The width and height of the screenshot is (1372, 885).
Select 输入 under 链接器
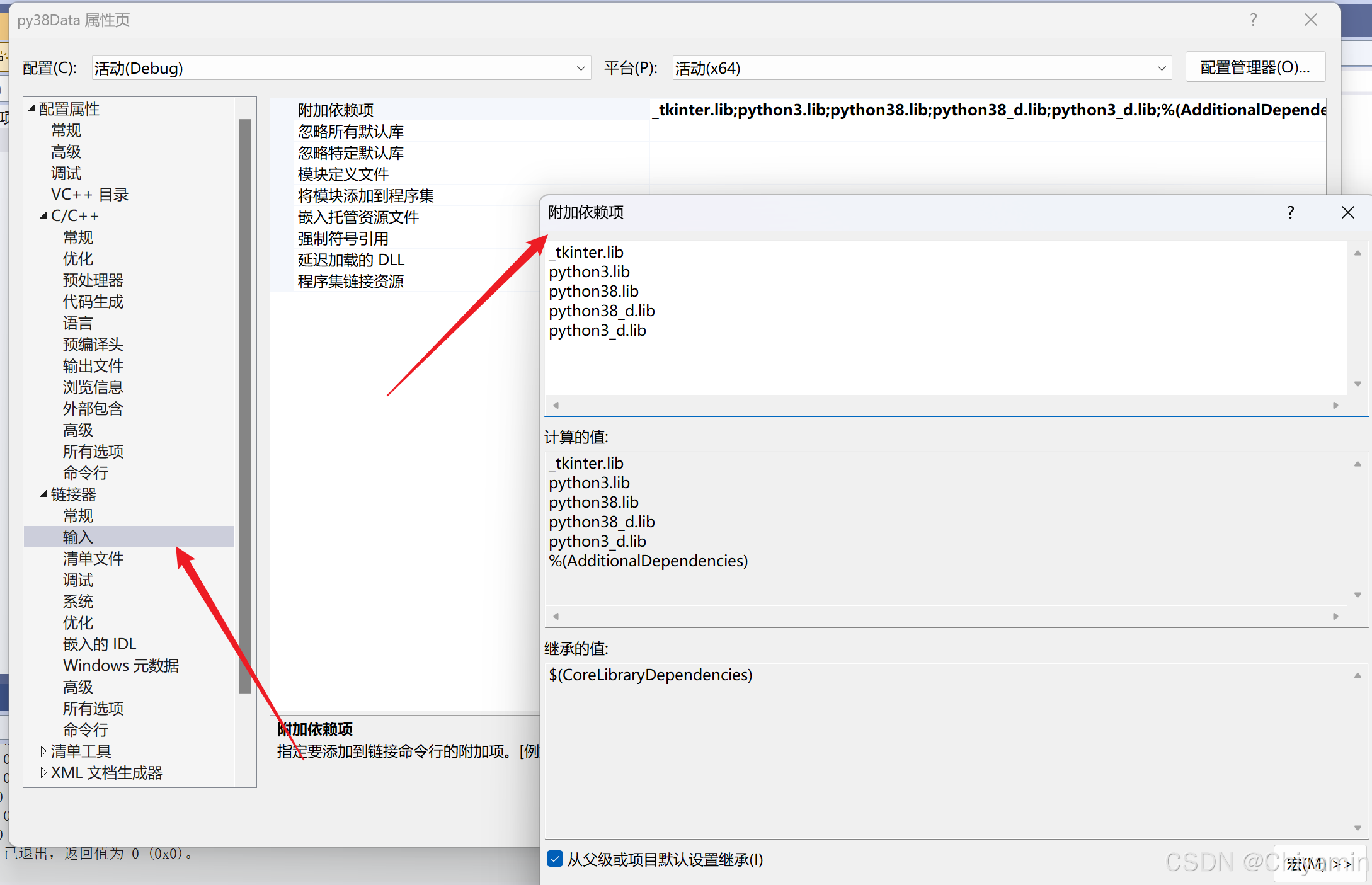[78, 537]
